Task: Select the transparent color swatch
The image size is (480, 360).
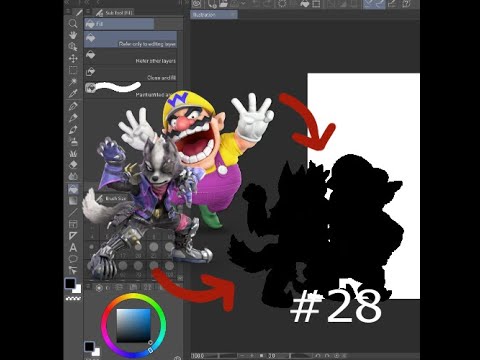Action: tap(73, 298)
